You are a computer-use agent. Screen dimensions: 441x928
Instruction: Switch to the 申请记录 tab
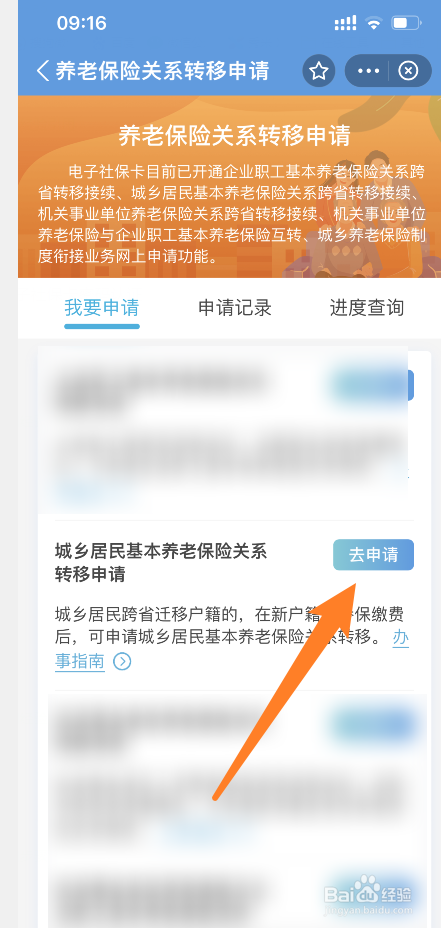tap(235, 308)
